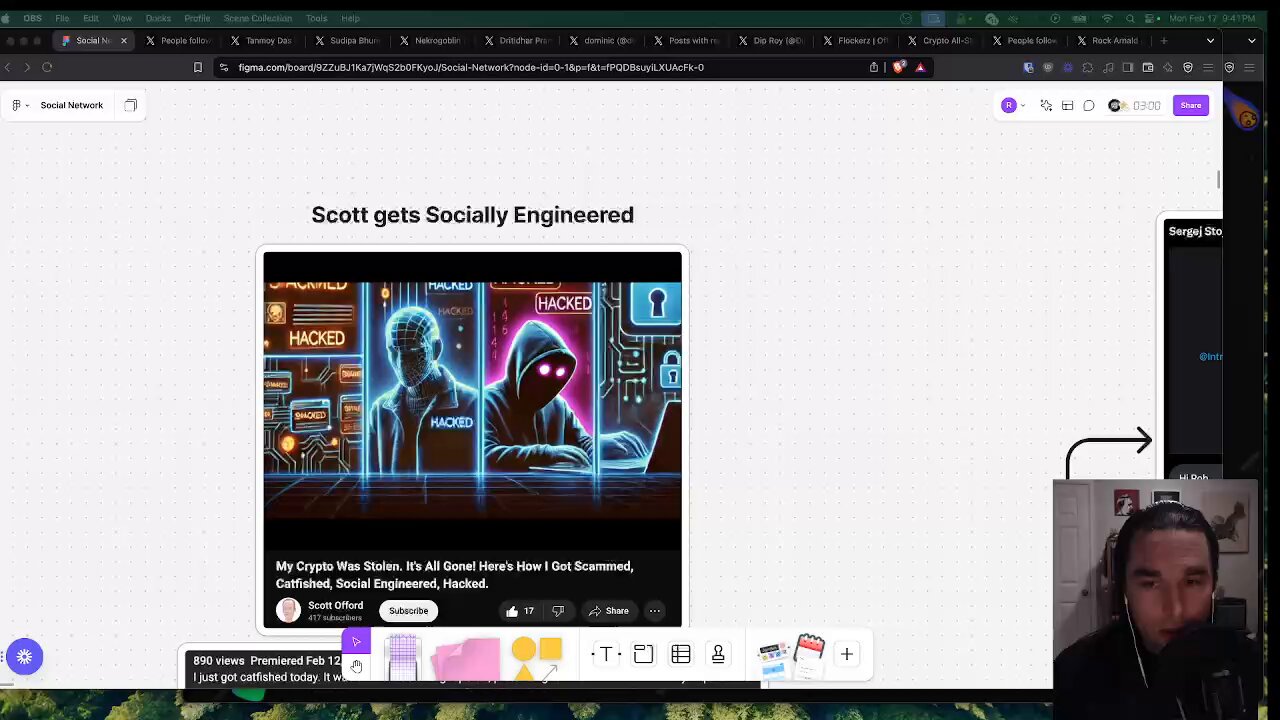Expand the dropdown arrow beside avatar R
Screen dimensions: 1280x720
pos(1022,106)
